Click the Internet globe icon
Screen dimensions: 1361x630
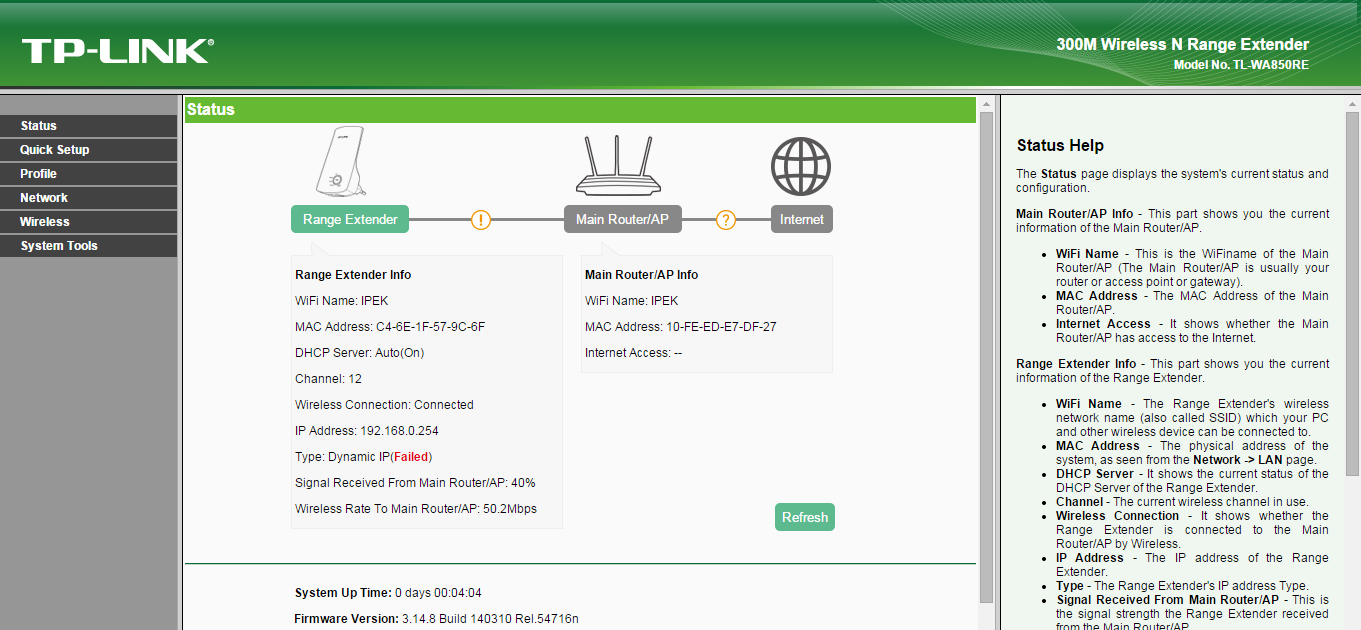[x=801, y=167]
